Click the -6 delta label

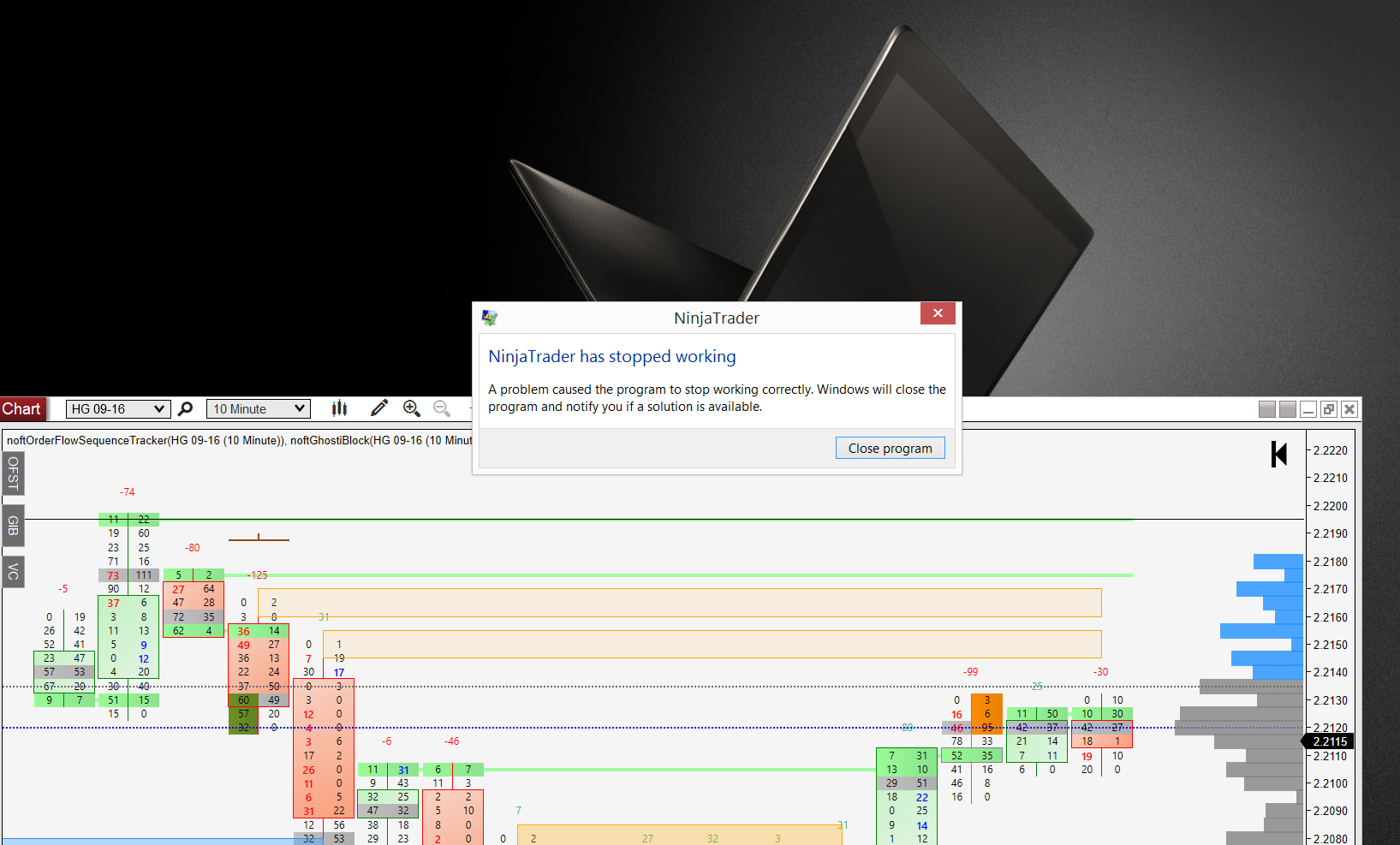pyautogui.click(x=386, y=741)
